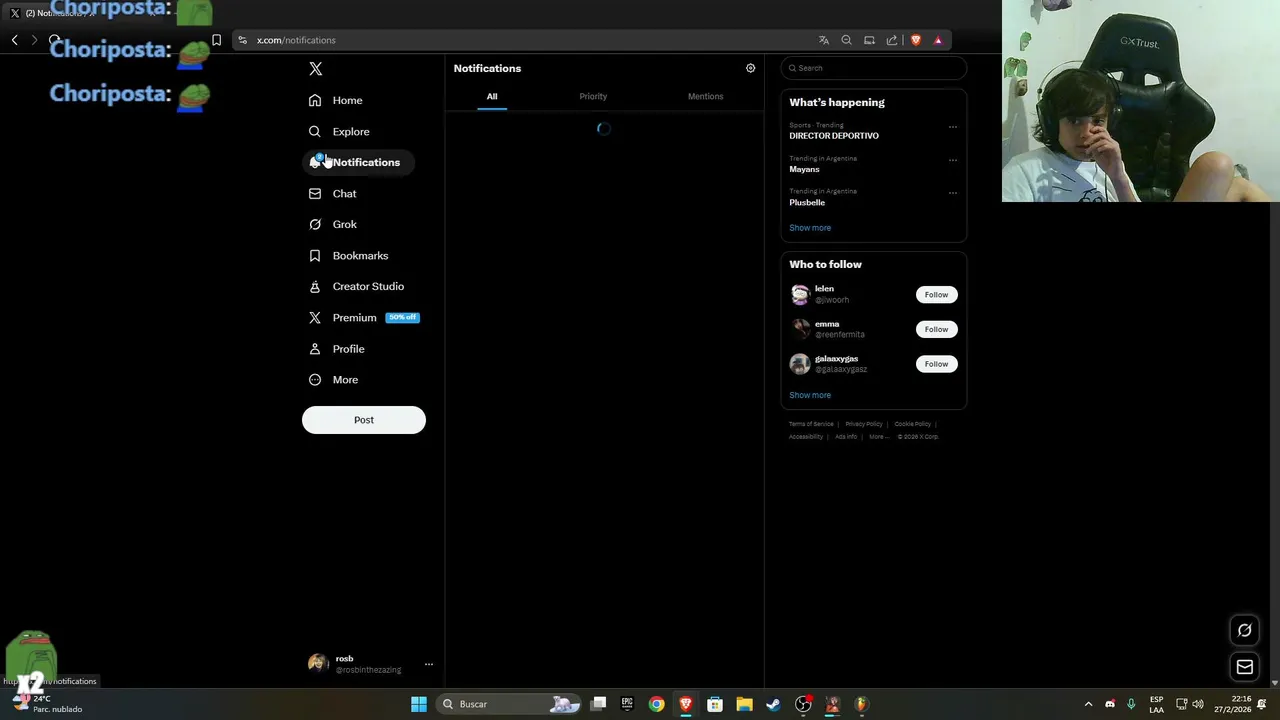Open Creator Studio
Screen dimensions: 1280x720
click(x=356, y=286)
